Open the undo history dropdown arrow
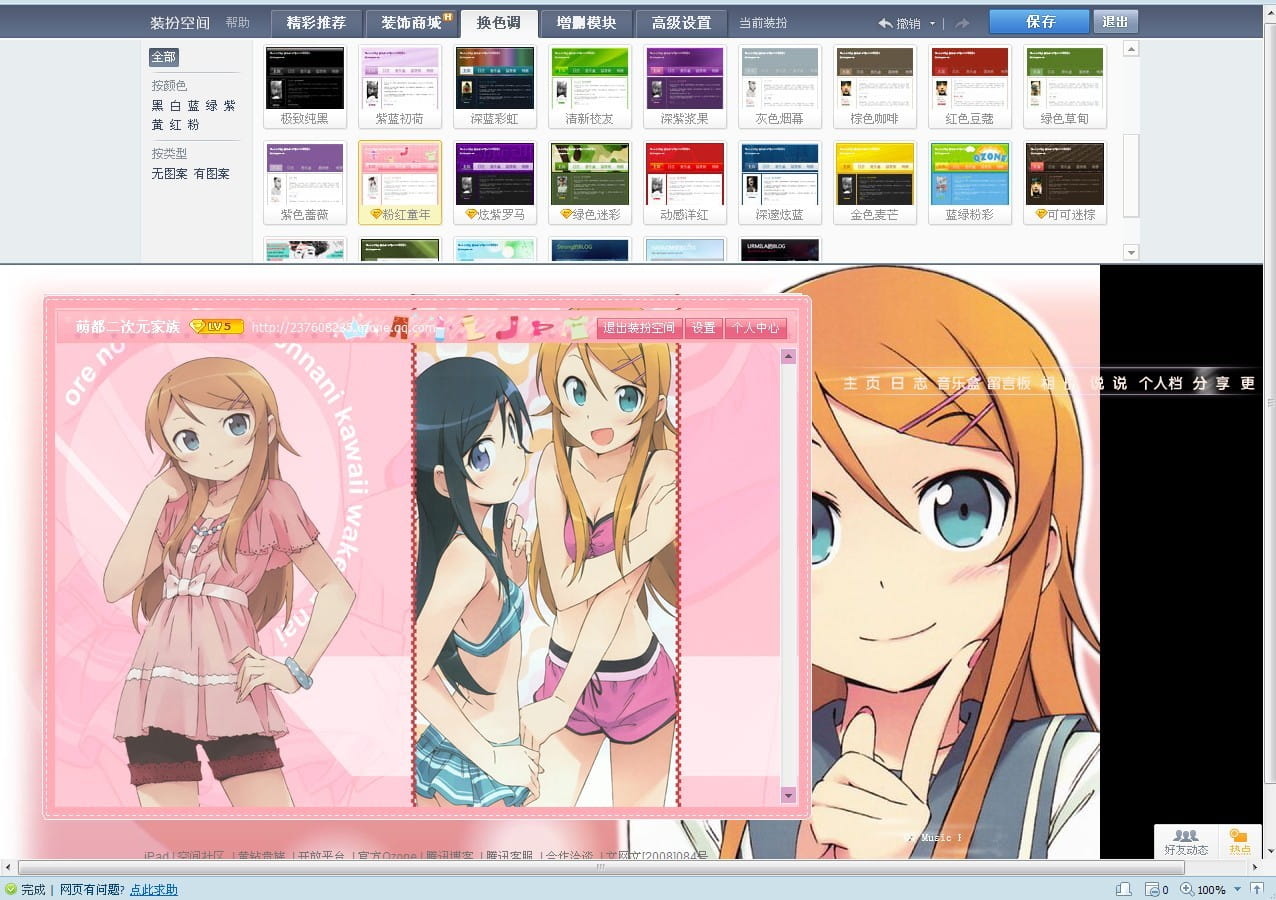Image resolution: width=1276 pixels, height=900 pixels. pos(933,24)
